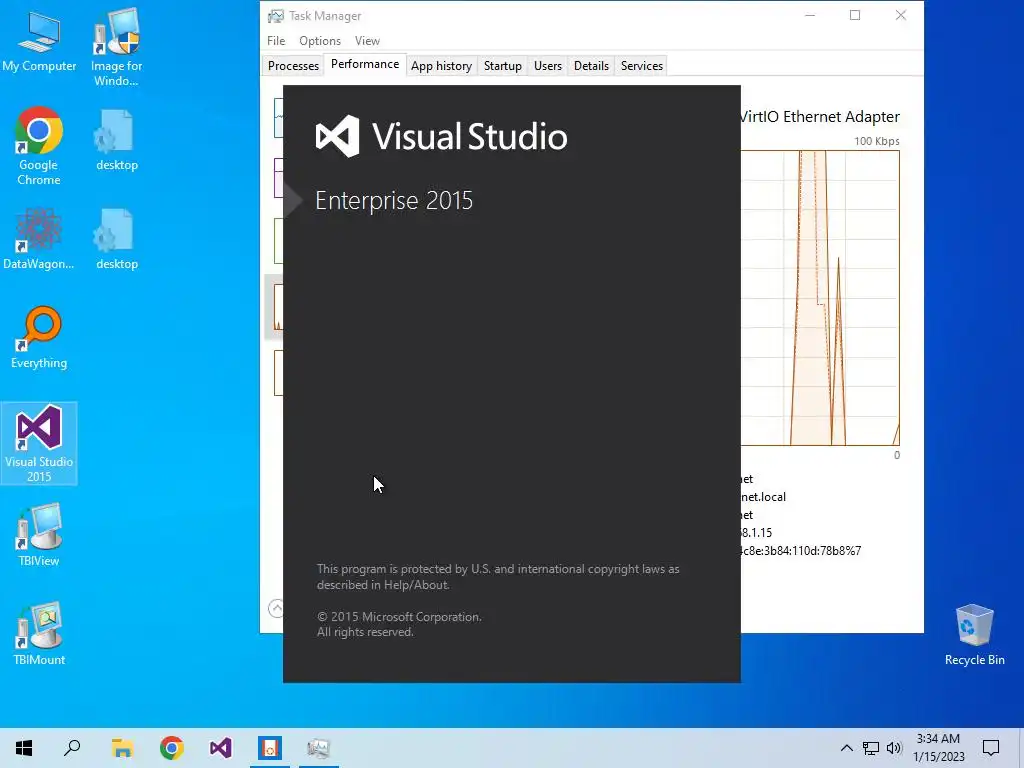Switch to the Details tab
This screenshot has height=768, width=1024.
tap(592, 65)
